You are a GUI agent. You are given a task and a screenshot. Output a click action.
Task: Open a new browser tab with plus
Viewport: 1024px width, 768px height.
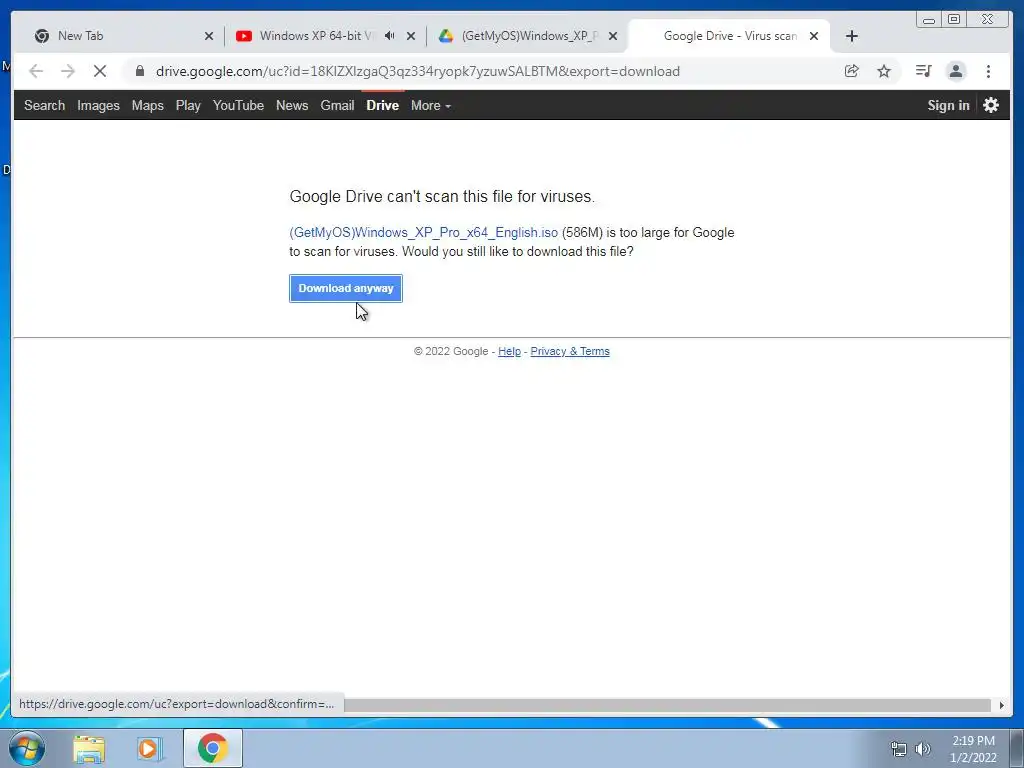pos(852,36)
